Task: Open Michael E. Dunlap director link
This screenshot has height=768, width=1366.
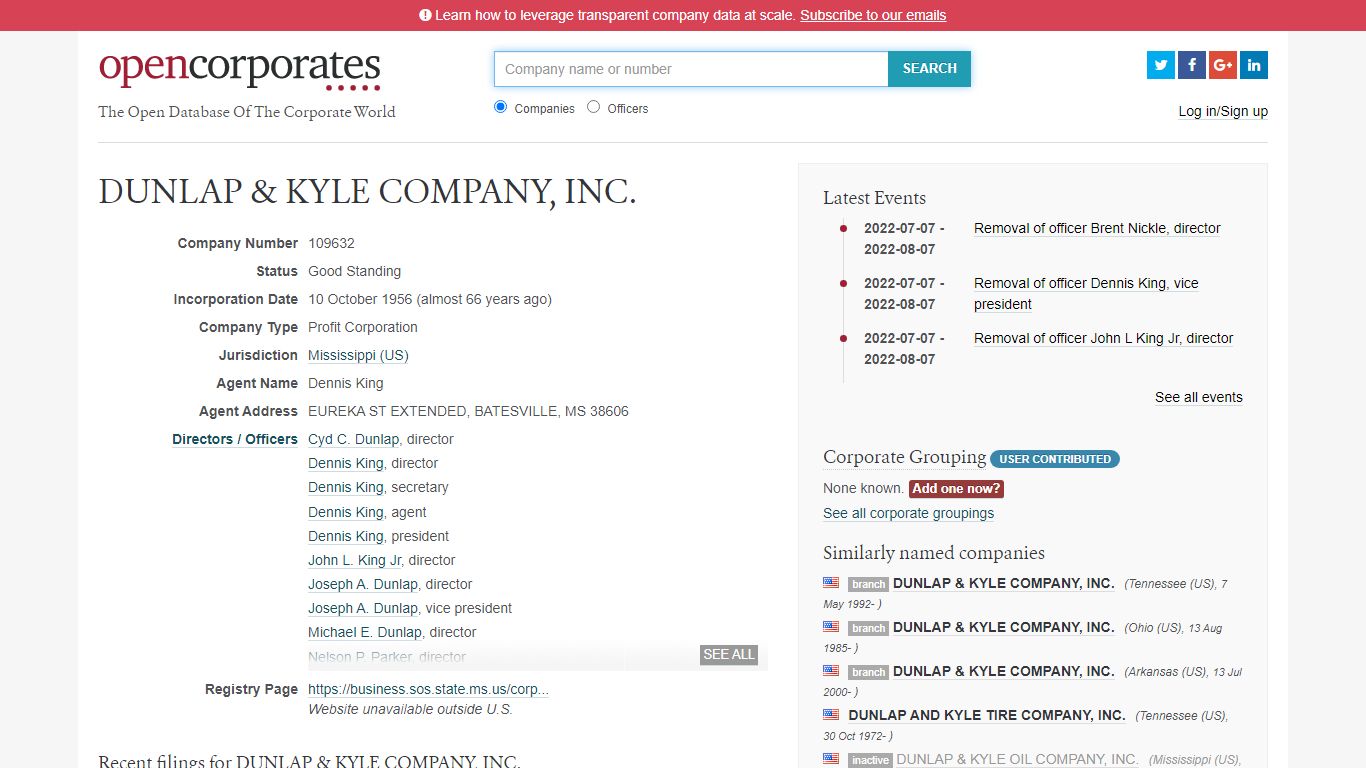Action: (365, 632)
